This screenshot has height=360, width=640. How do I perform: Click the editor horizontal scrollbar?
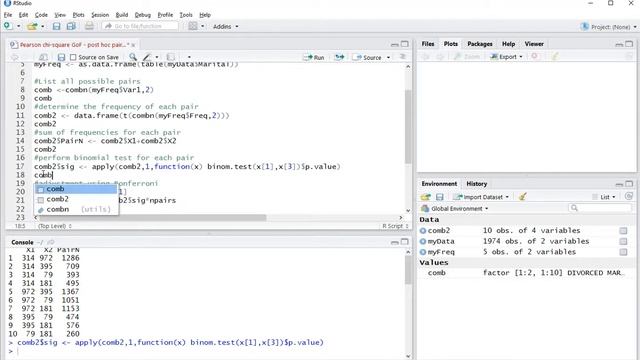tap(153, 218)
